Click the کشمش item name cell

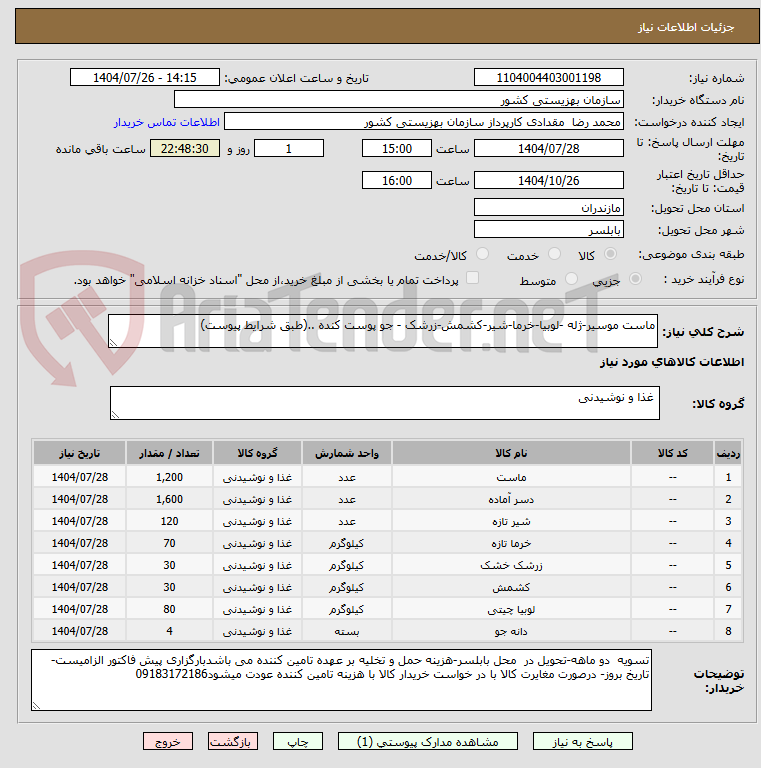[511, 587]
